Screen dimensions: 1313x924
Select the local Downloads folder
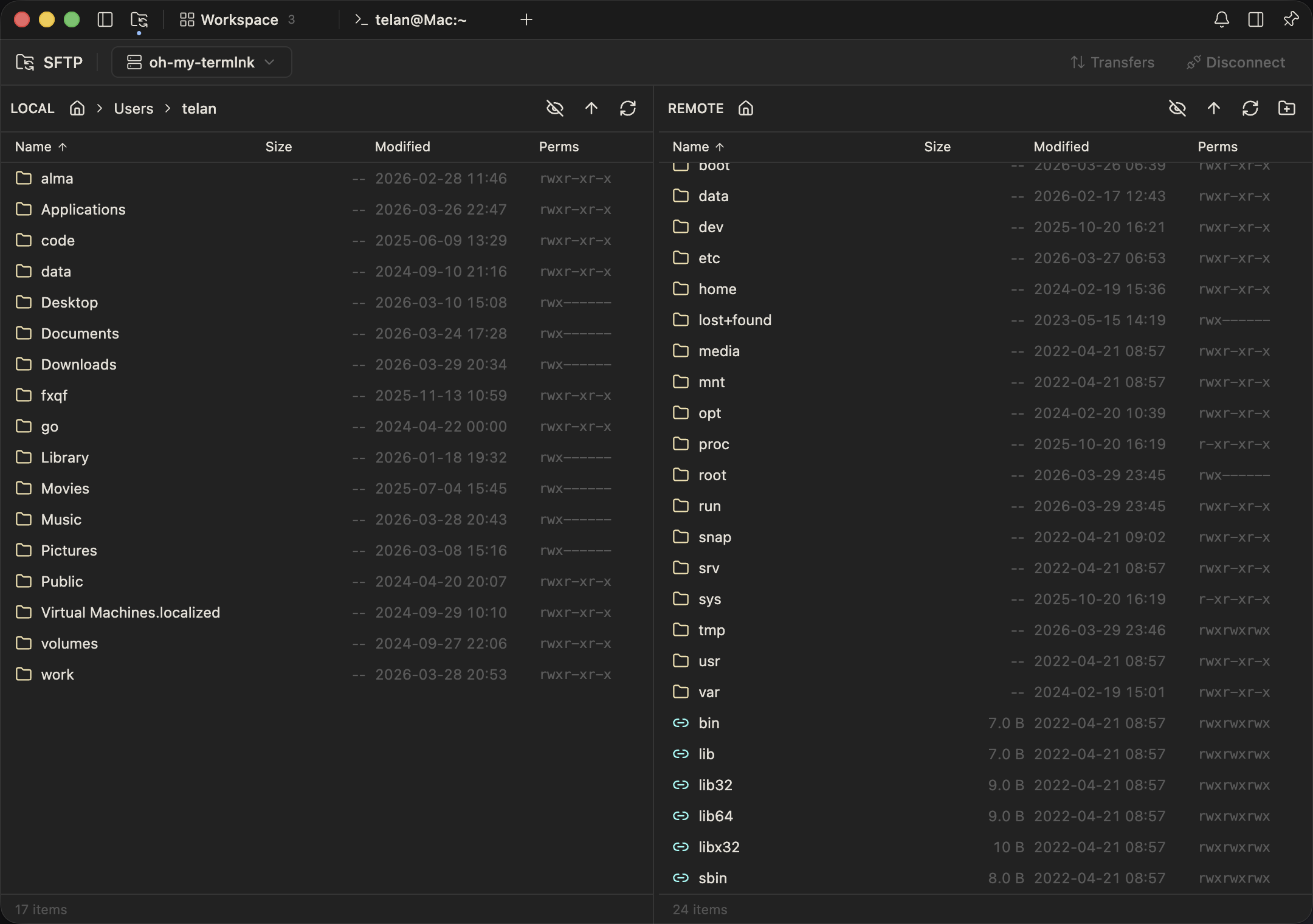click(326, 364)
